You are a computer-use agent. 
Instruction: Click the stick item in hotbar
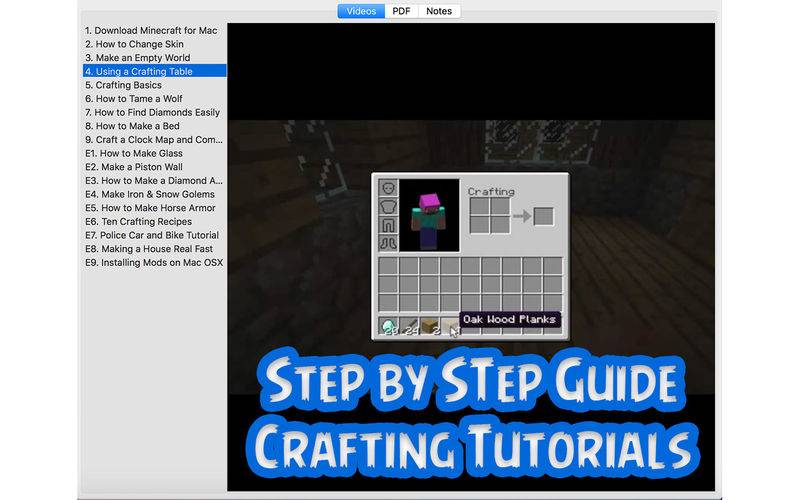point(409,326)
